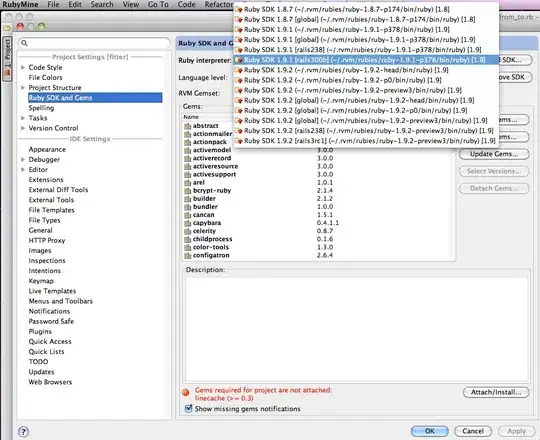The width and height of the screenshot is (540, 440).
Task: Open the Go To menu
Action: [x=158, y=4]
